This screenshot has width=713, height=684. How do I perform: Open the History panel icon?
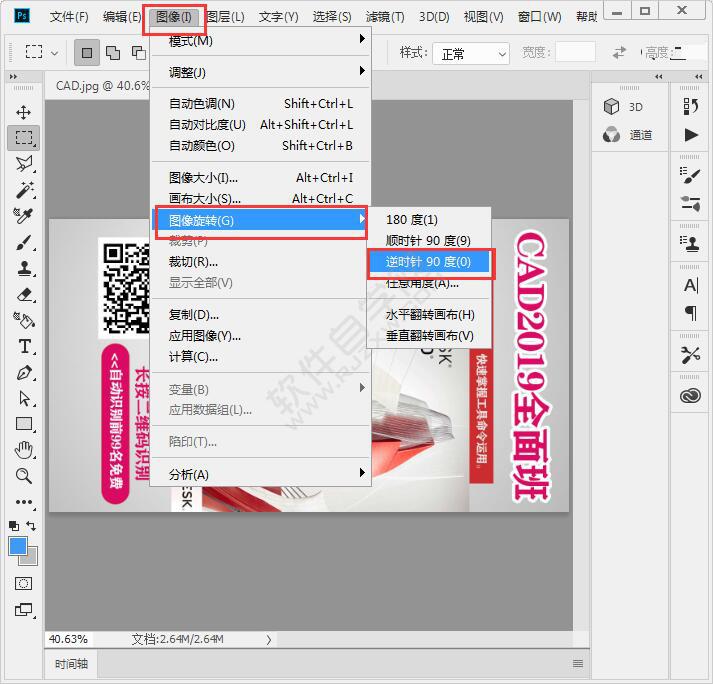point(690,106)
